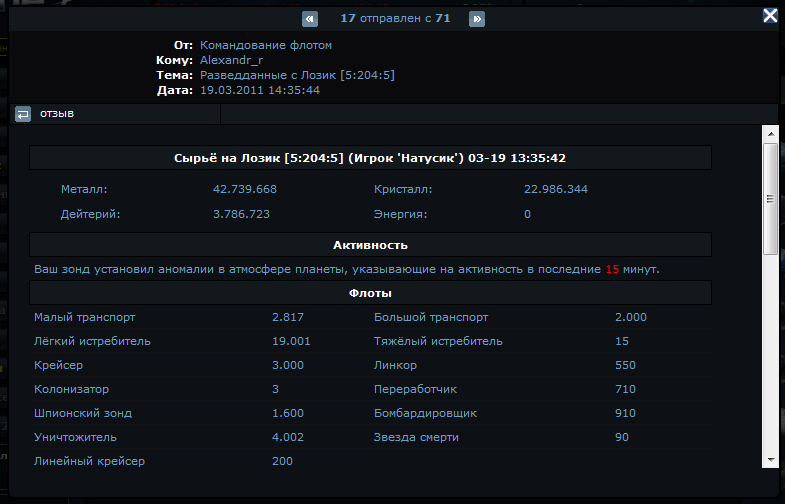785x504 pixels.
Task: Click Большой транспорт count 2.000
Action: tap(631, 317)
